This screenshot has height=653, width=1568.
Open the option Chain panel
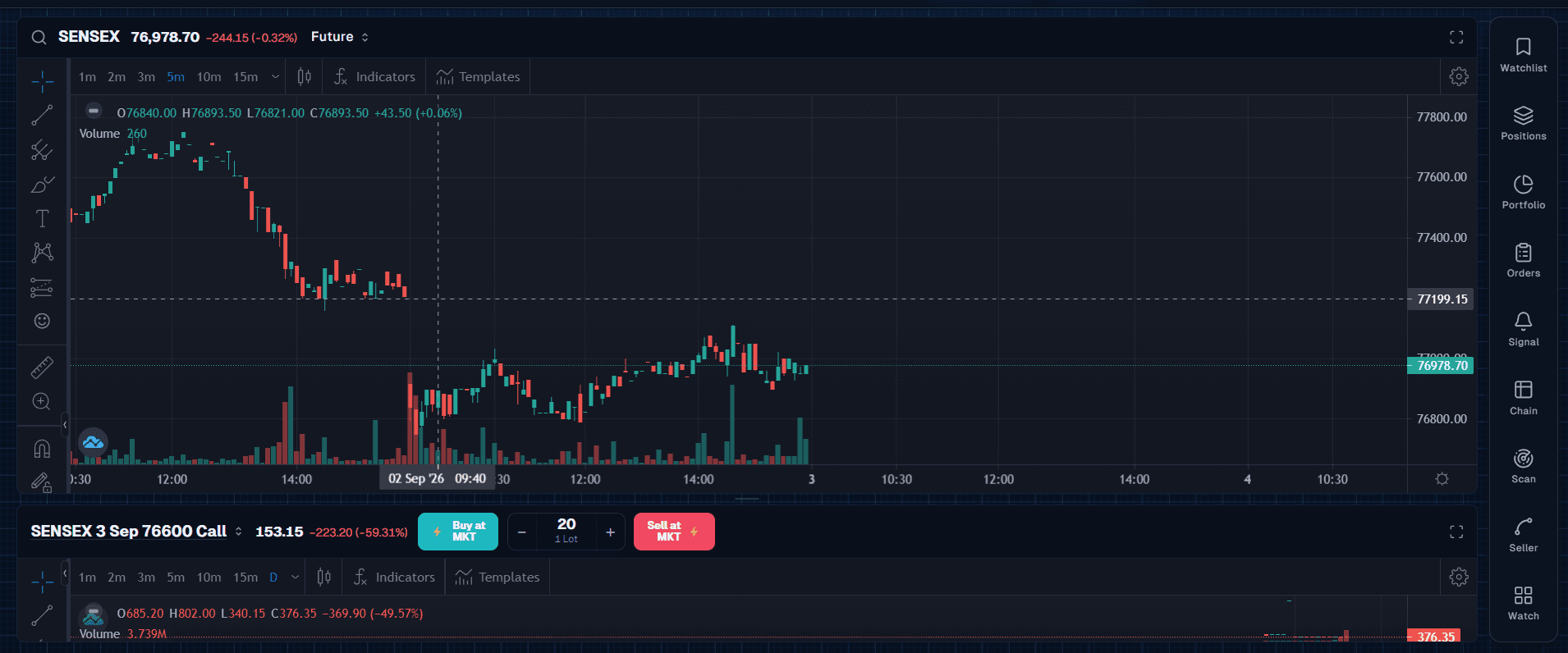1524,399
